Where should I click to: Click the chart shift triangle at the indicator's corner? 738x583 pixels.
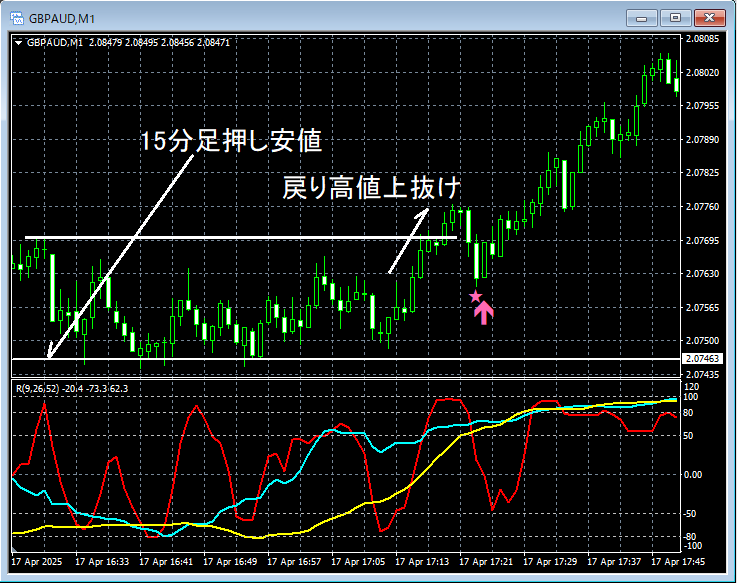pyautogui.click(x=15, y=549)
